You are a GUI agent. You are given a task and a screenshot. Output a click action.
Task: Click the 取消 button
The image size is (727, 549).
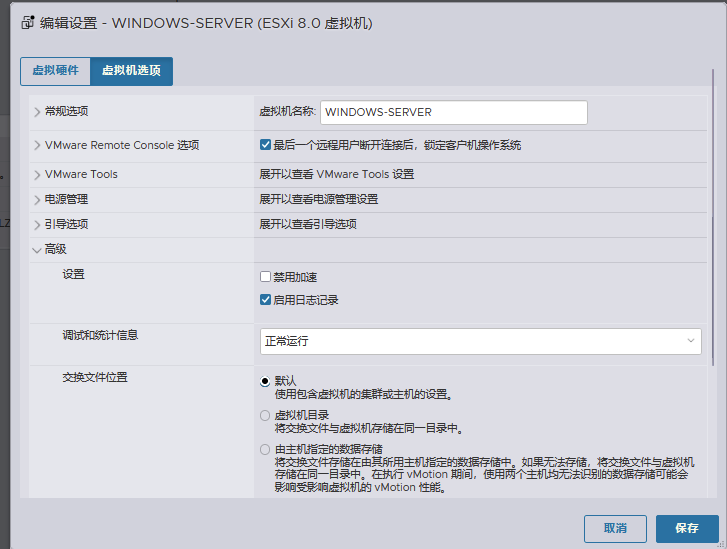(x=615, y=528)
